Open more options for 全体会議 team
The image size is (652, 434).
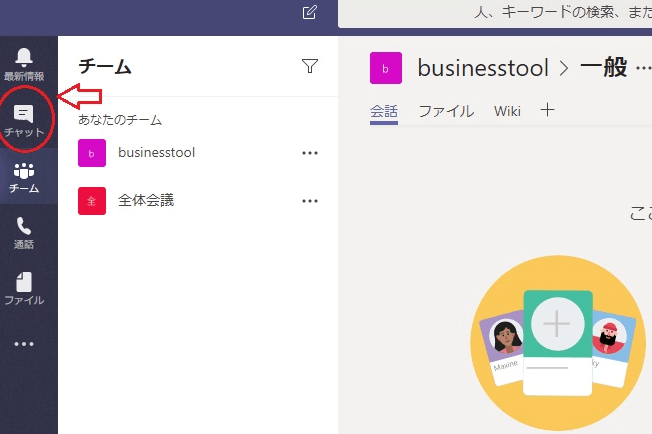point(310,201)
